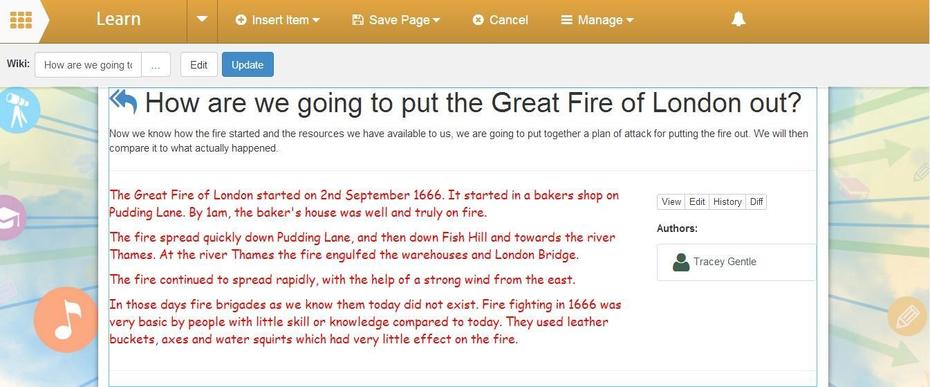The height and width of the screenshot is (387, 930).
Task: Open the Insert Item dropdown
Action: [278, 20]
